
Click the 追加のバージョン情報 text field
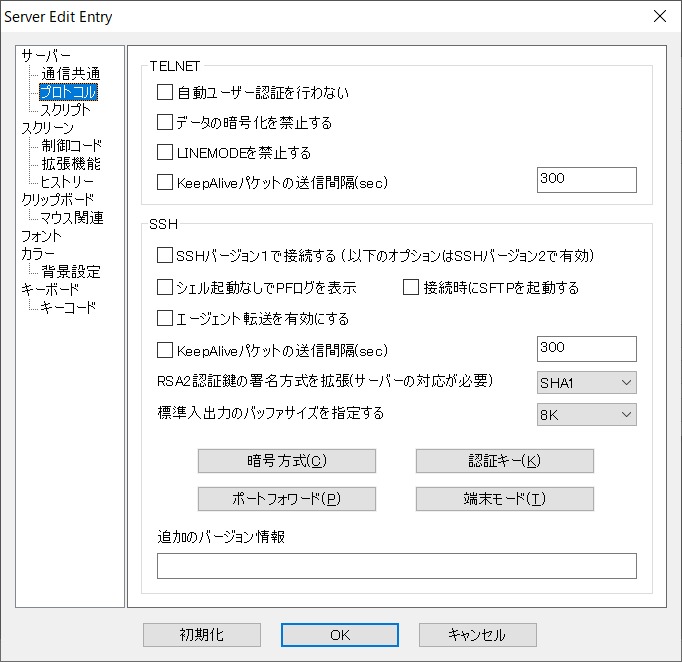(397, 566)
